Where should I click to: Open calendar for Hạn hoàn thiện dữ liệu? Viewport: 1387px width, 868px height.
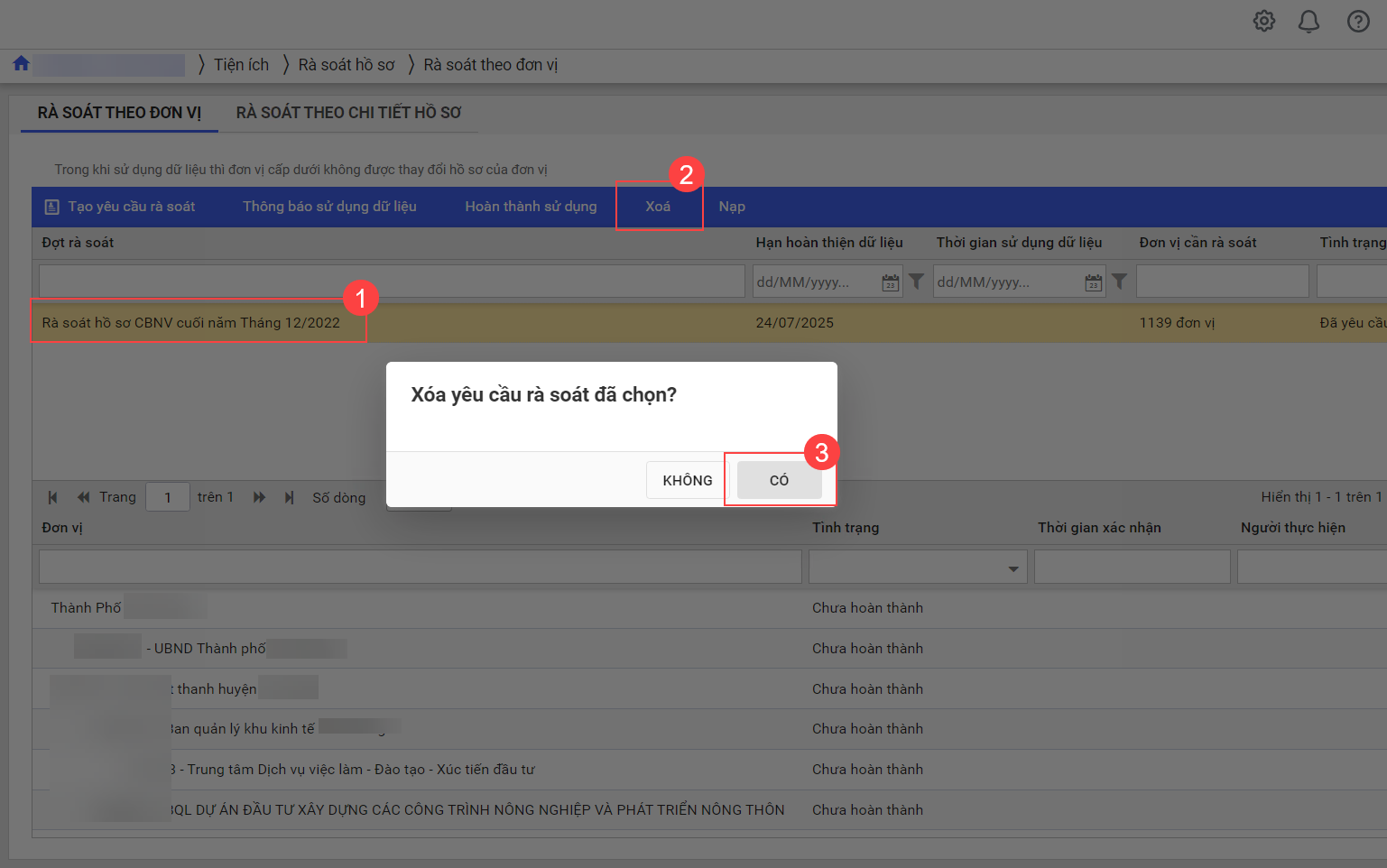(x=890, y=282)
